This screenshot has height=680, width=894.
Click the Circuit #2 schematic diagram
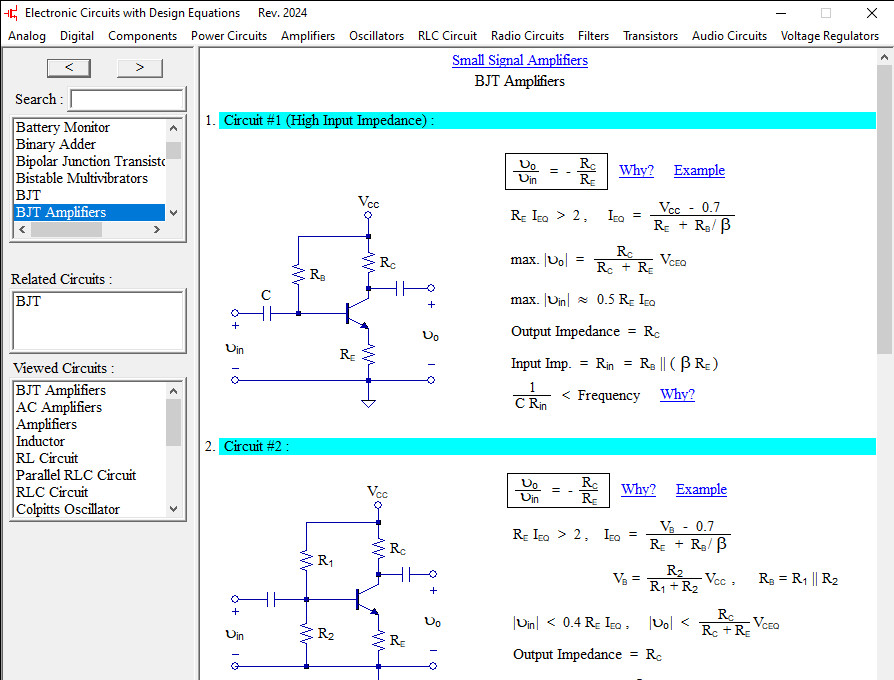[335, 581]
